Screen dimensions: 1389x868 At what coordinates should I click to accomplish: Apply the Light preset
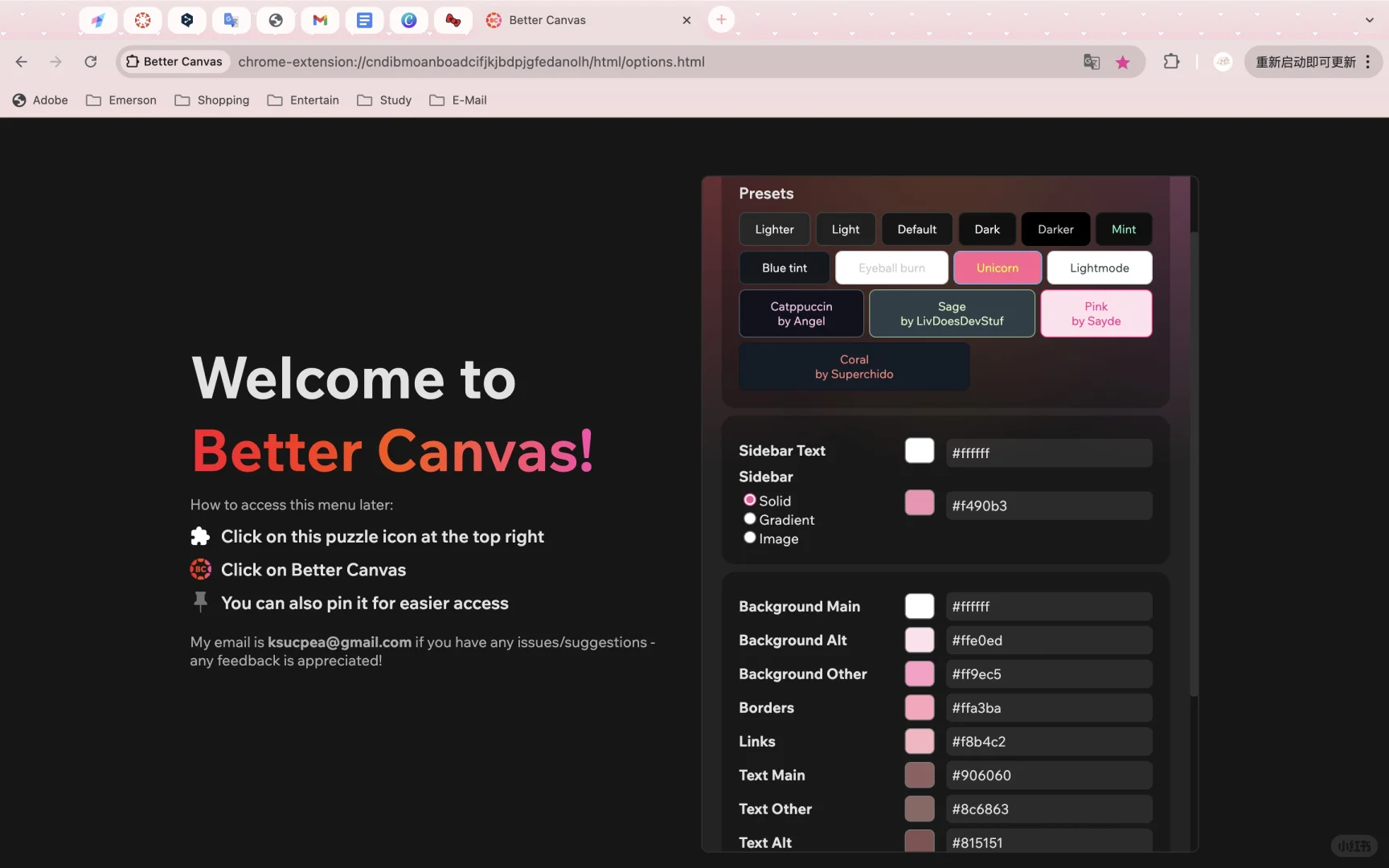tap(846, 229)
